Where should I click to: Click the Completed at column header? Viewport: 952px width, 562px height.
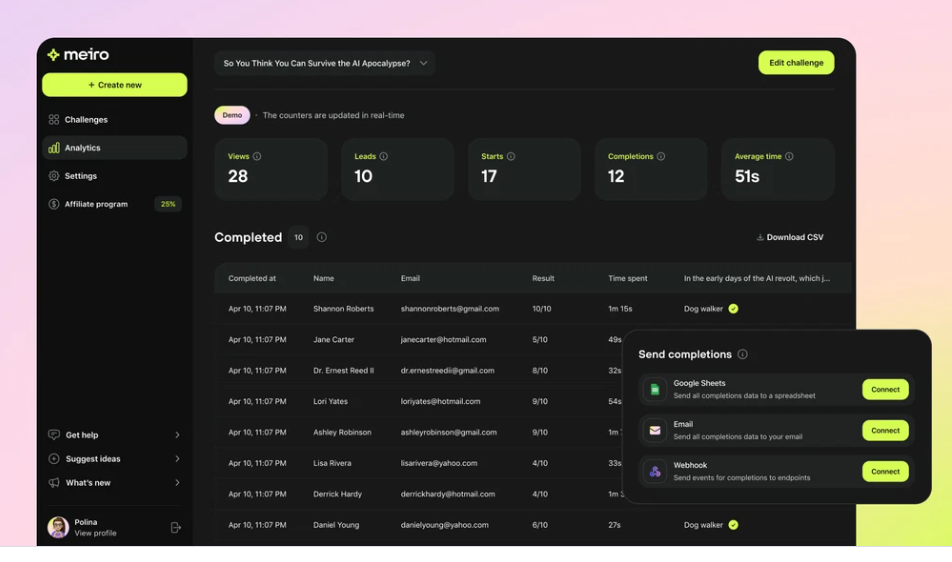tap(252, 279)
